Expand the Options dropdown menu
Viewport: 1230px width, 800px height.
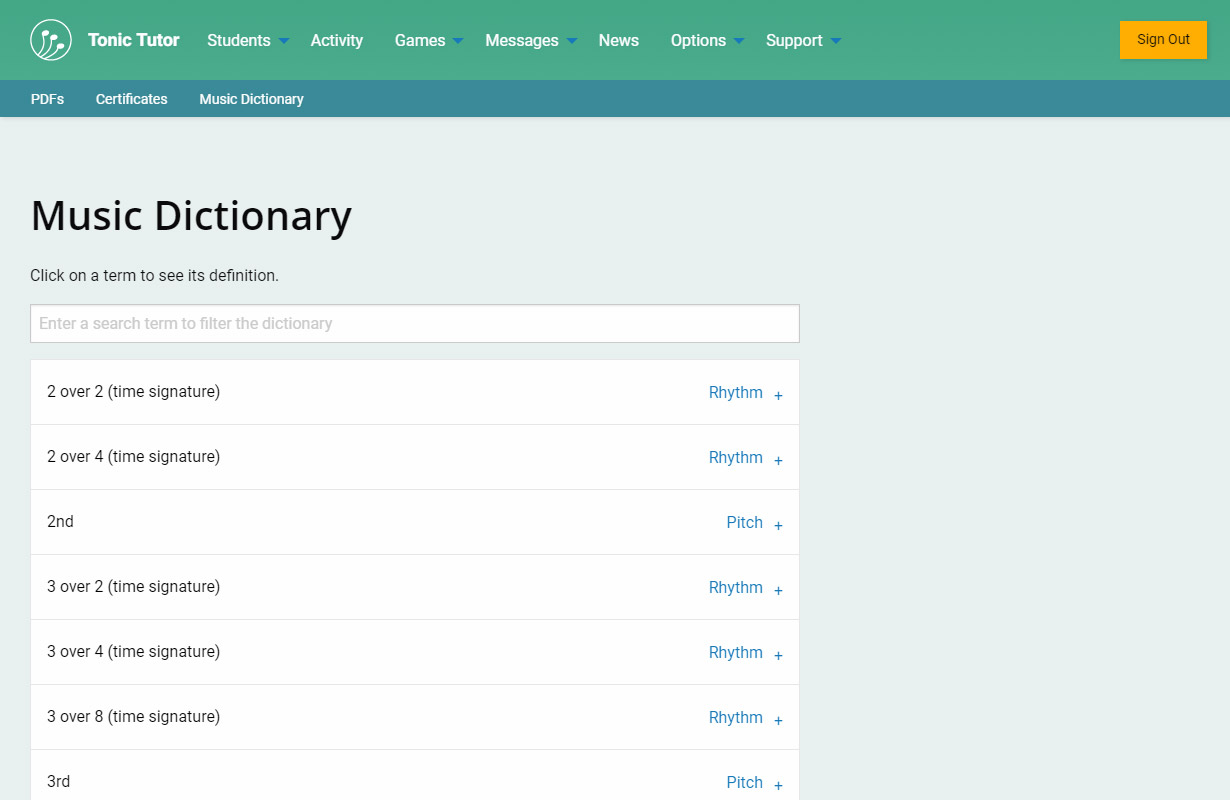[707, 40]
